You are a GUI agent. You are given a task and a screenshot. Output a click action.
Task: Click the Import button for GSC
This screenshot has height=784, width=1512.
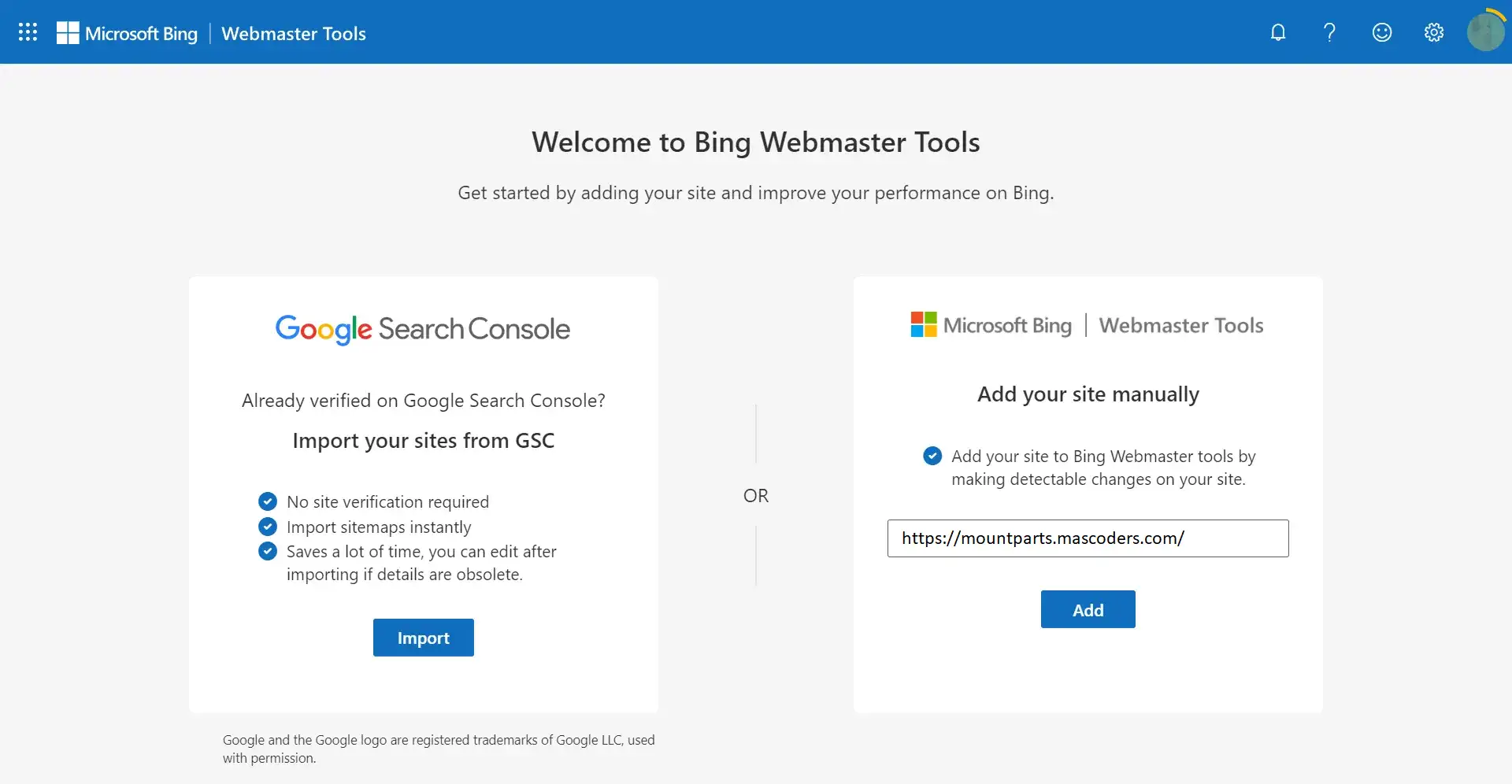pos(424,638)
